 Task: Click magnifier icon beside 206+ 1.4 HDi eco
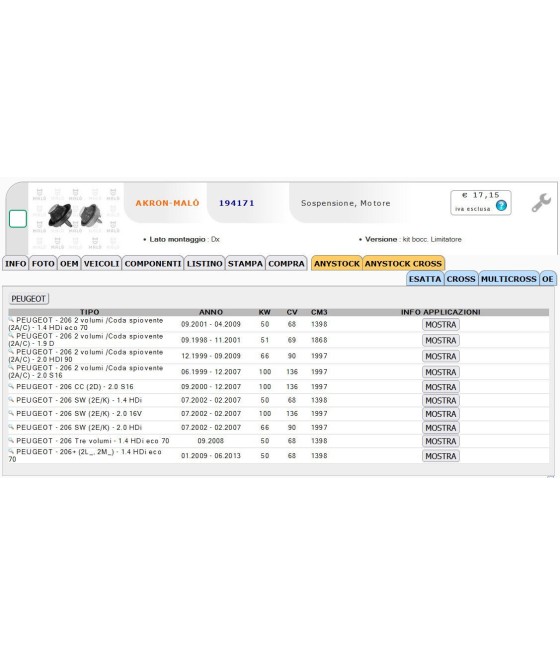pos(11,451)
